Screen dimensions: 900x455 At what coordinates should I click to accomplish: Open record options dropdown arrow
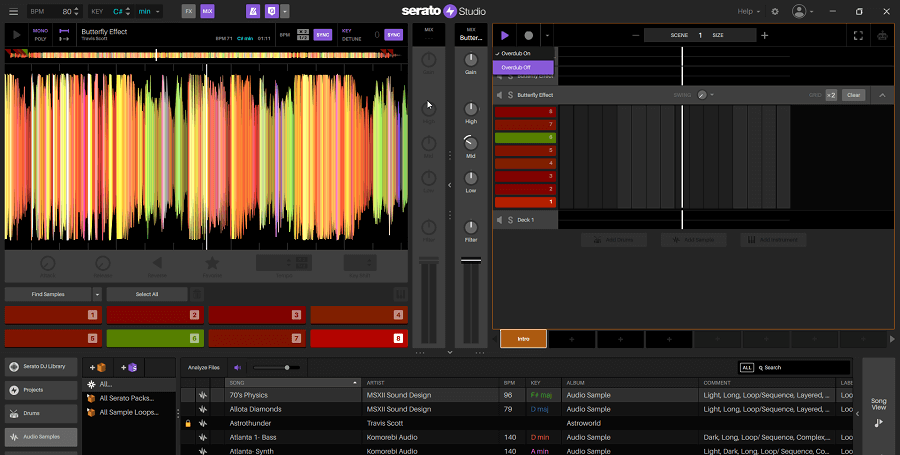(x=547, y=36)
